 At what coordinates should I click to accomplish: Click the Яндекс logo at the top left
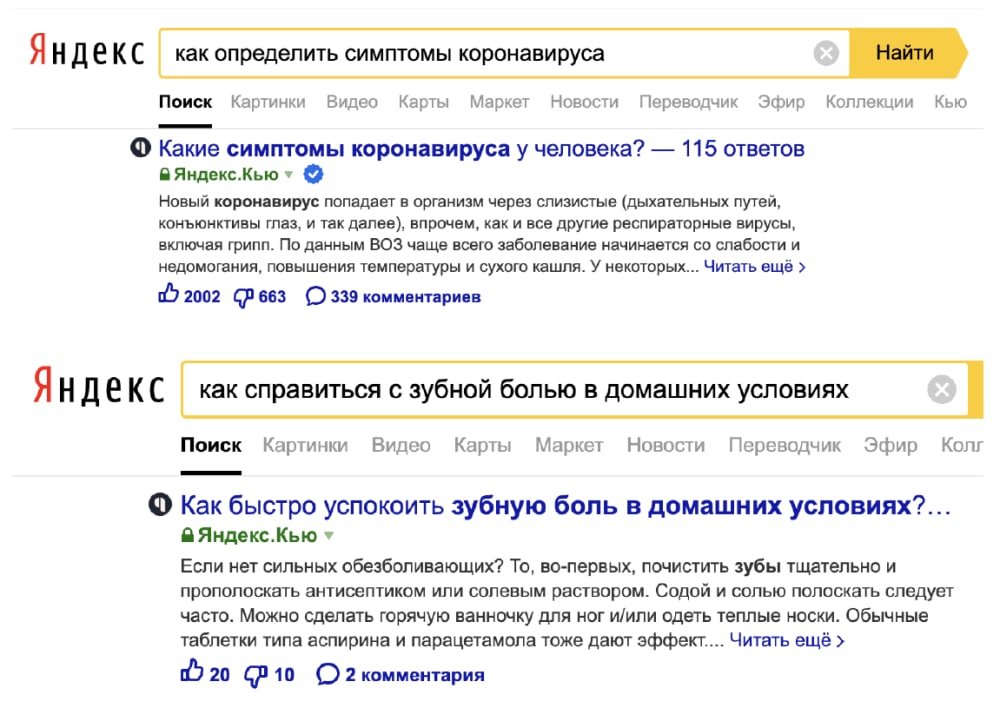(85, 50)
